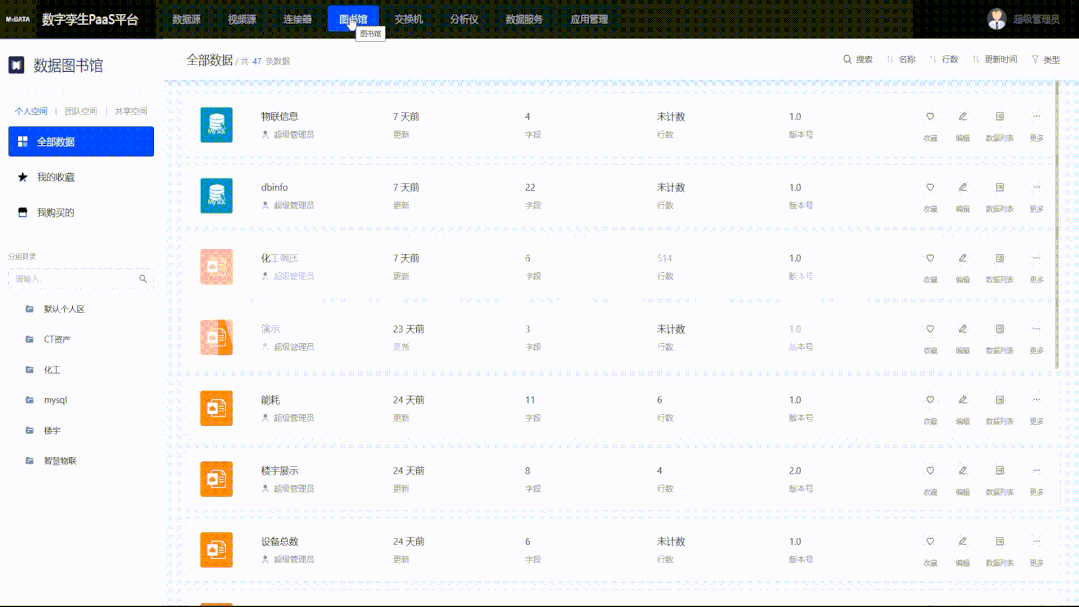This screenshot has height=607, width=1079.
Task: Expand 更多 menu for 物联信息
Action: coord(1036,117)
